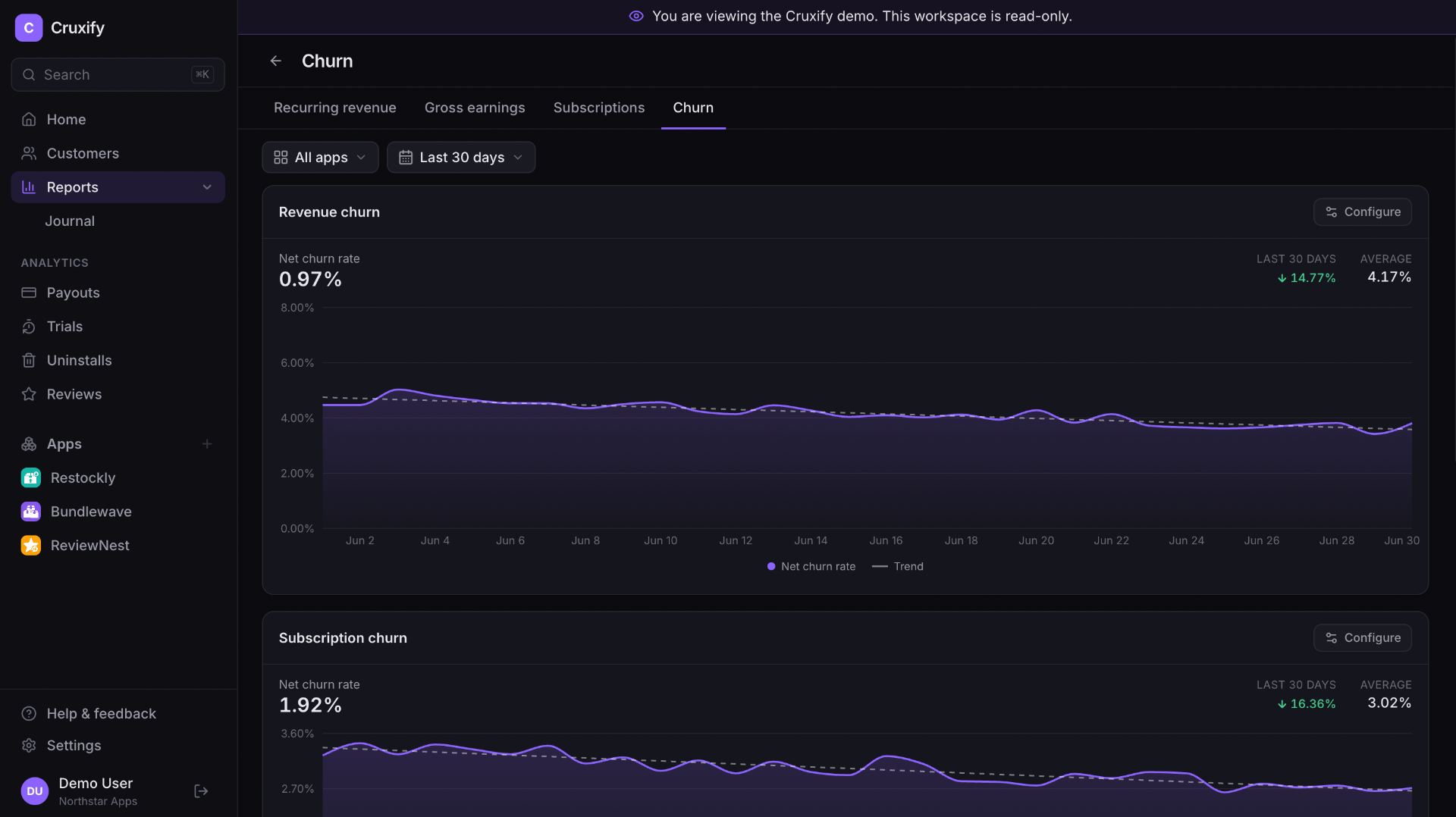
Task: Add a new app with plus icon
Action: click(207, 444)
